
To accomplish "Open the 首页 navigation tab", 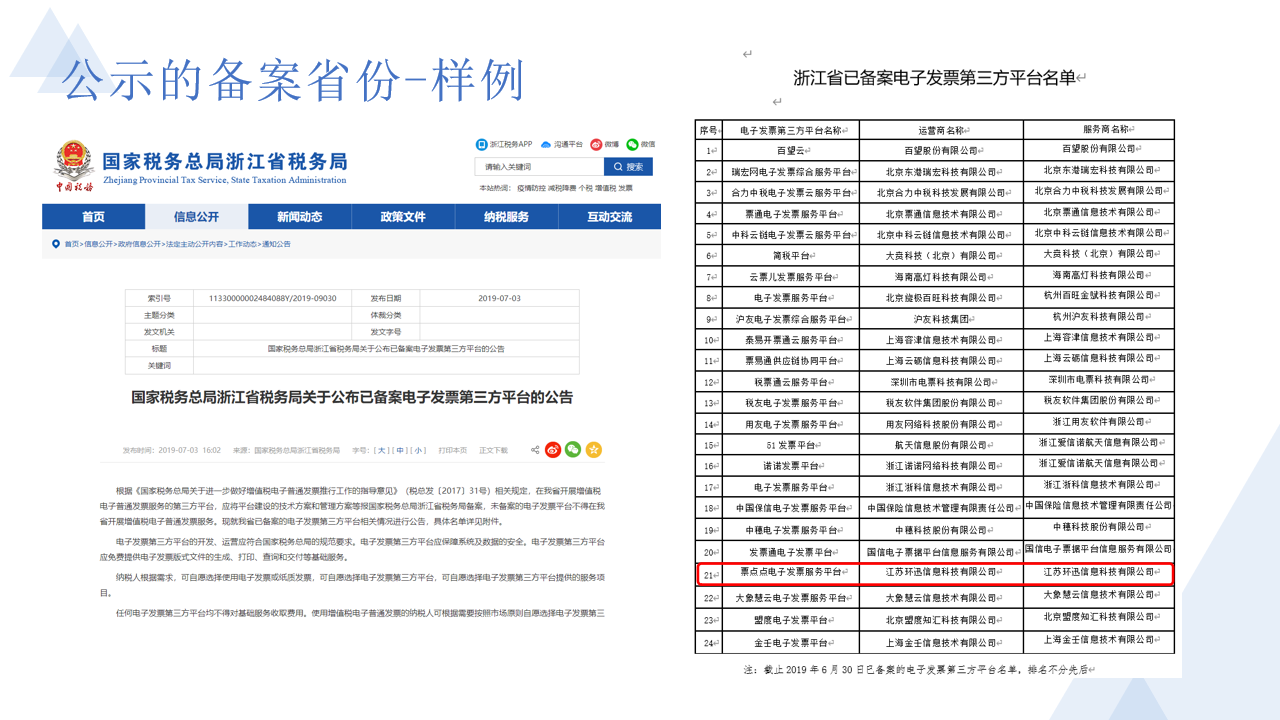I will click(x=93, y=217).
